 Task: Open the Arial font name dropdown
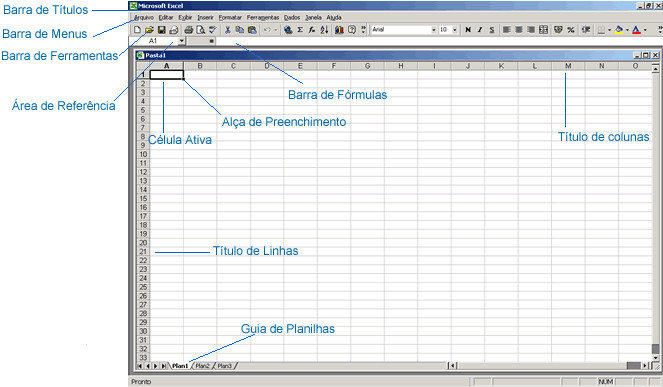tap(433, 30)
